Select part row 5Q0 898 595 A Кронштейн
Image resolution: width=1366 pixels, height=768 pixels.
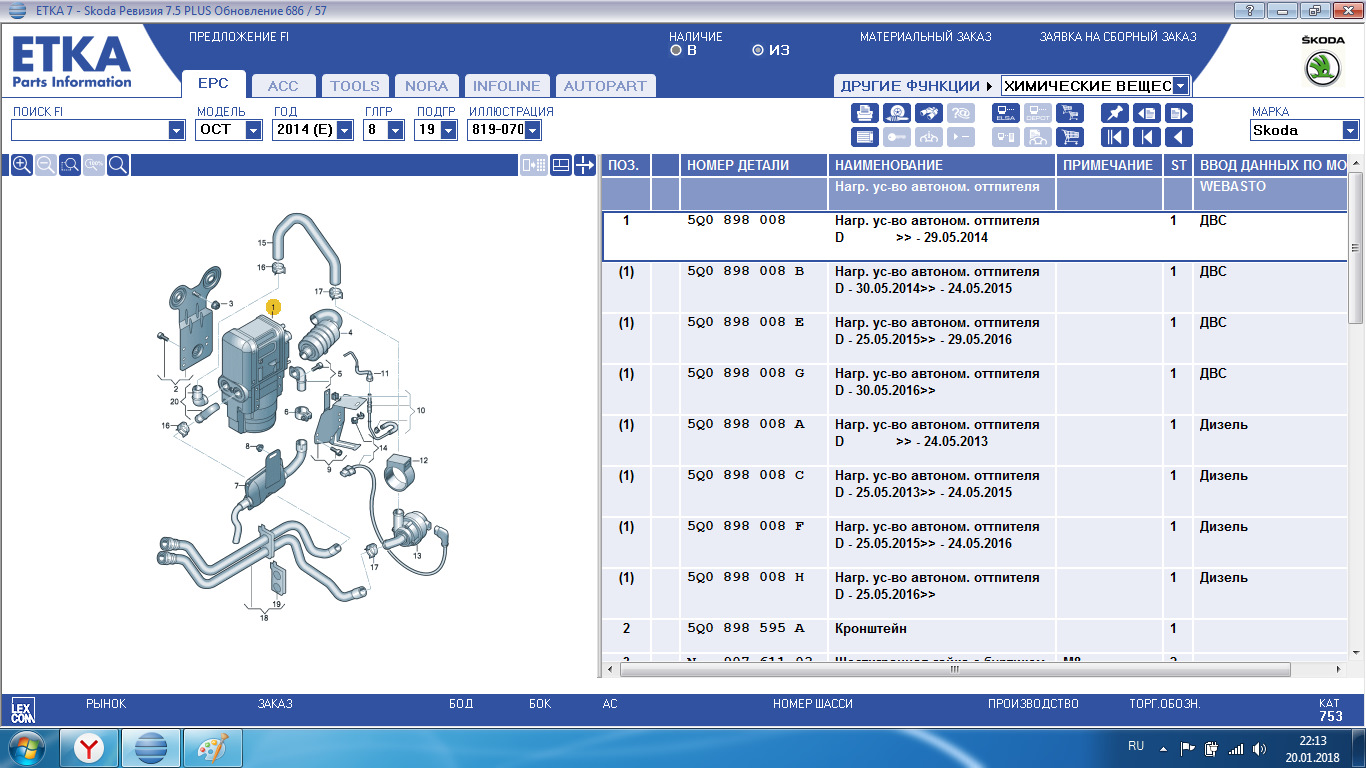(975, 636)
